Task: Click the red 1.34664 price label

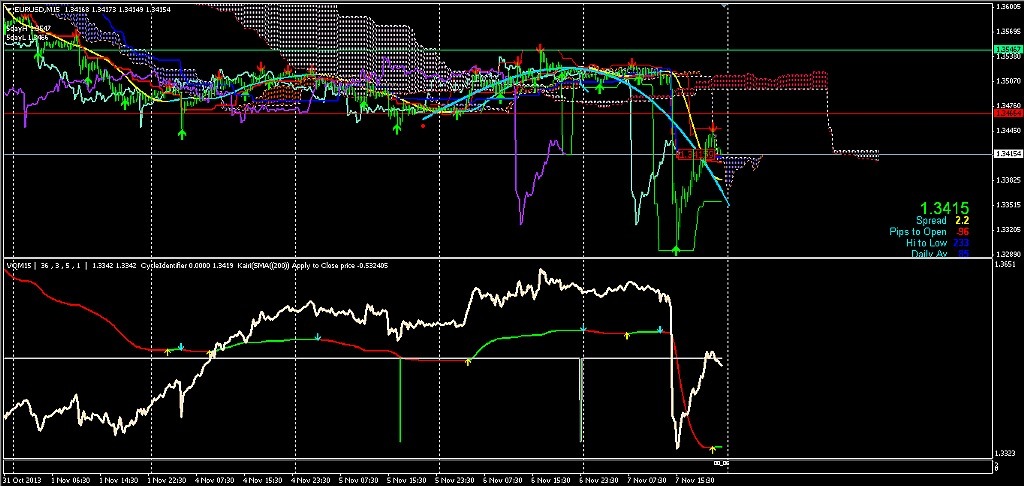Action: [x=1006, y=115]
